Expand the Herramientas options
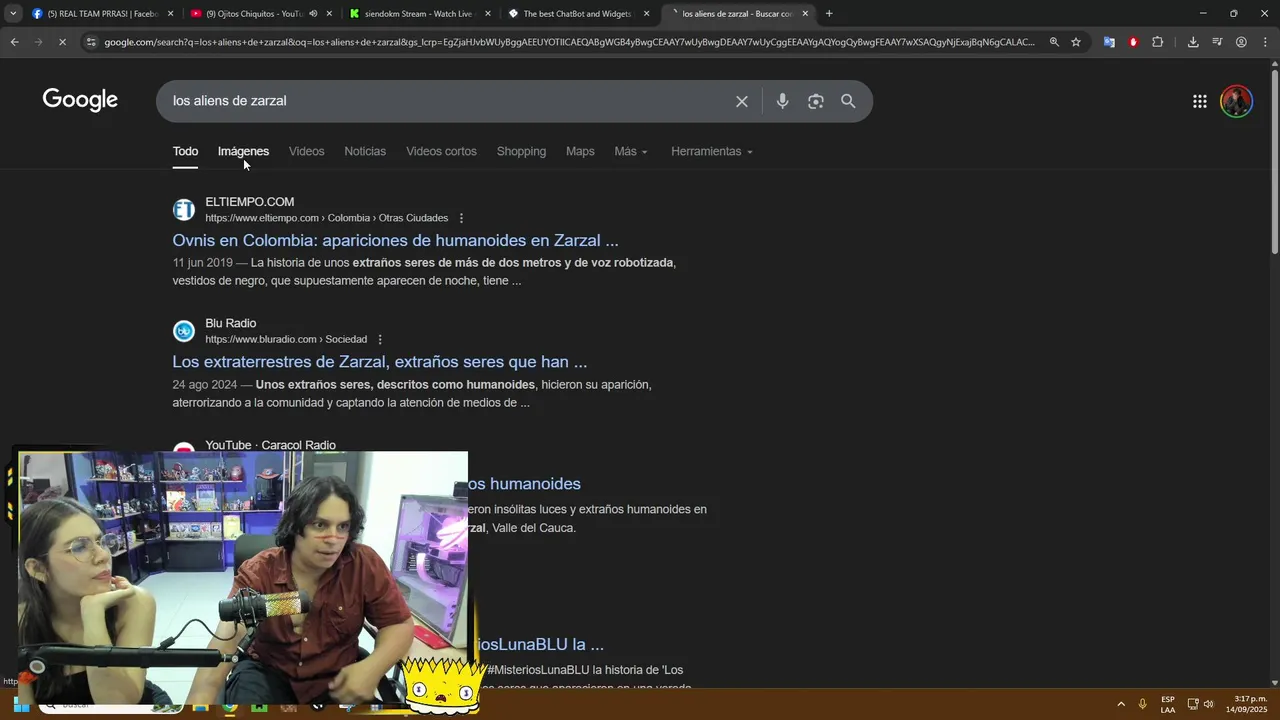 click(x=712, y=151)
